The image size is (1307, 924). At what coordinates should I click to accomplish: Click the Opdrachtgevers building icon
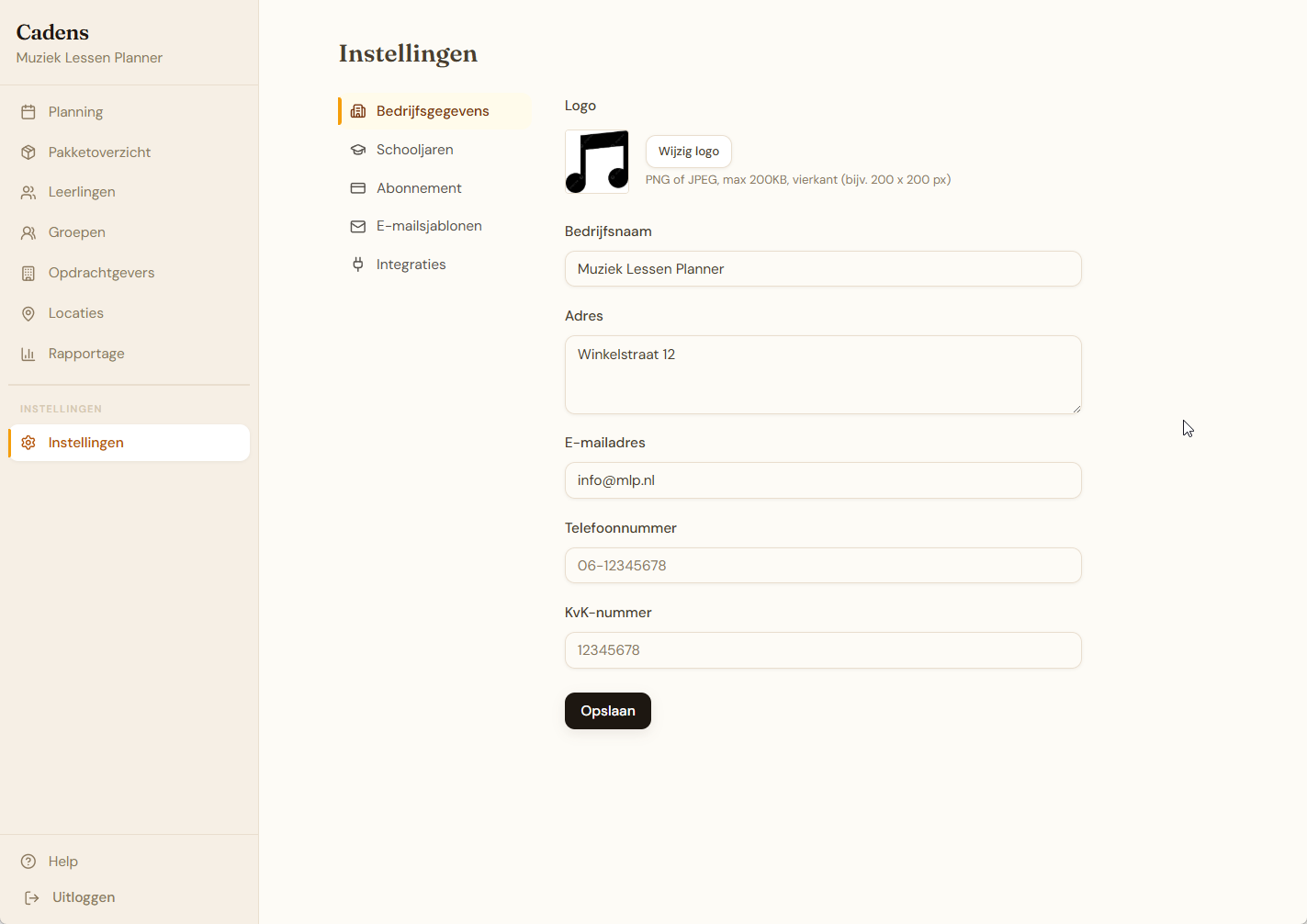(28, 274)
